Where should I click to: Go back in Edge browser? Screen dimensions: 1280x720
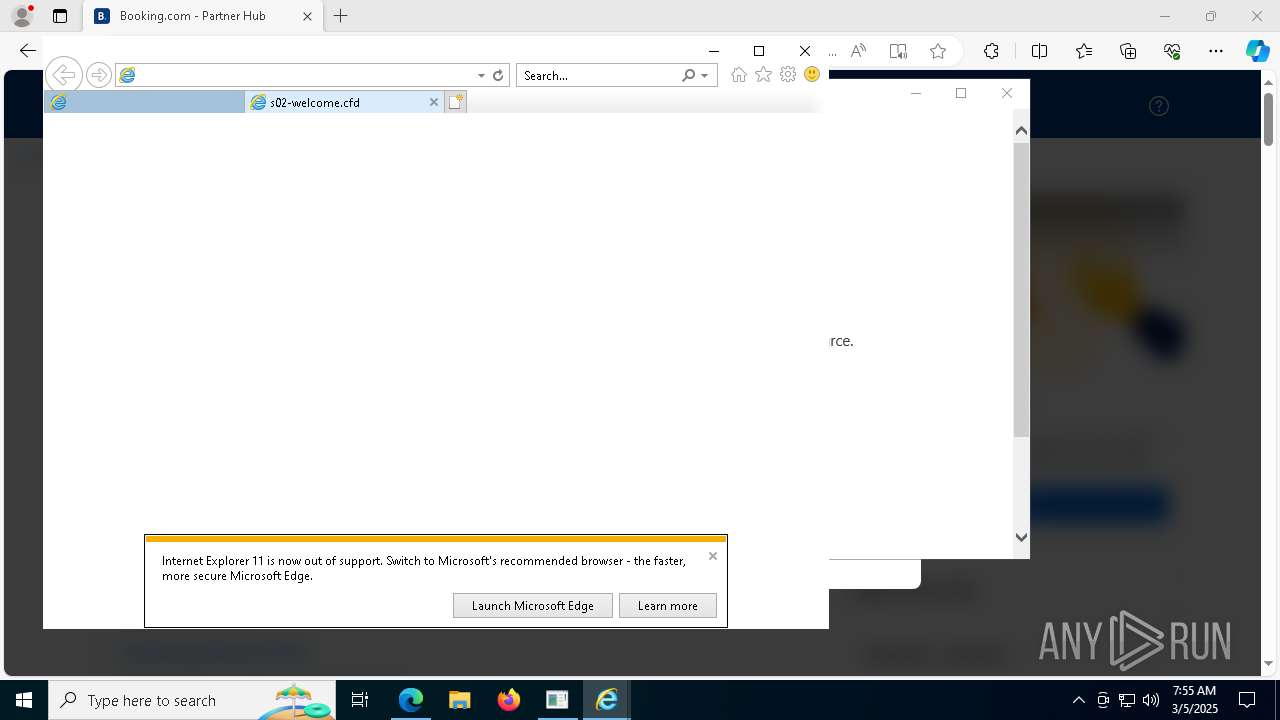click(28, 51)
